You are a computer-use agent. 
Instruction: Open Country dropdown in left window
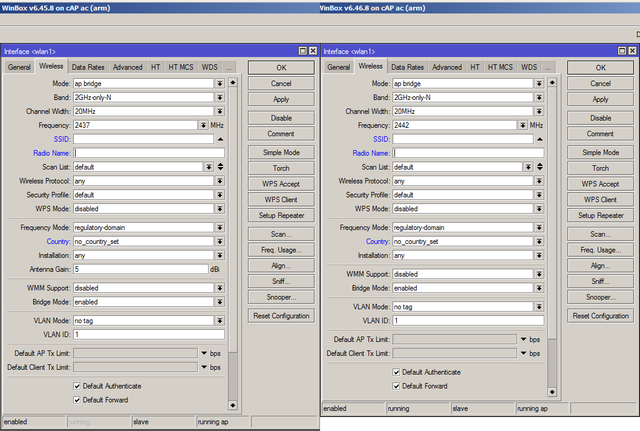click(220, 242)
